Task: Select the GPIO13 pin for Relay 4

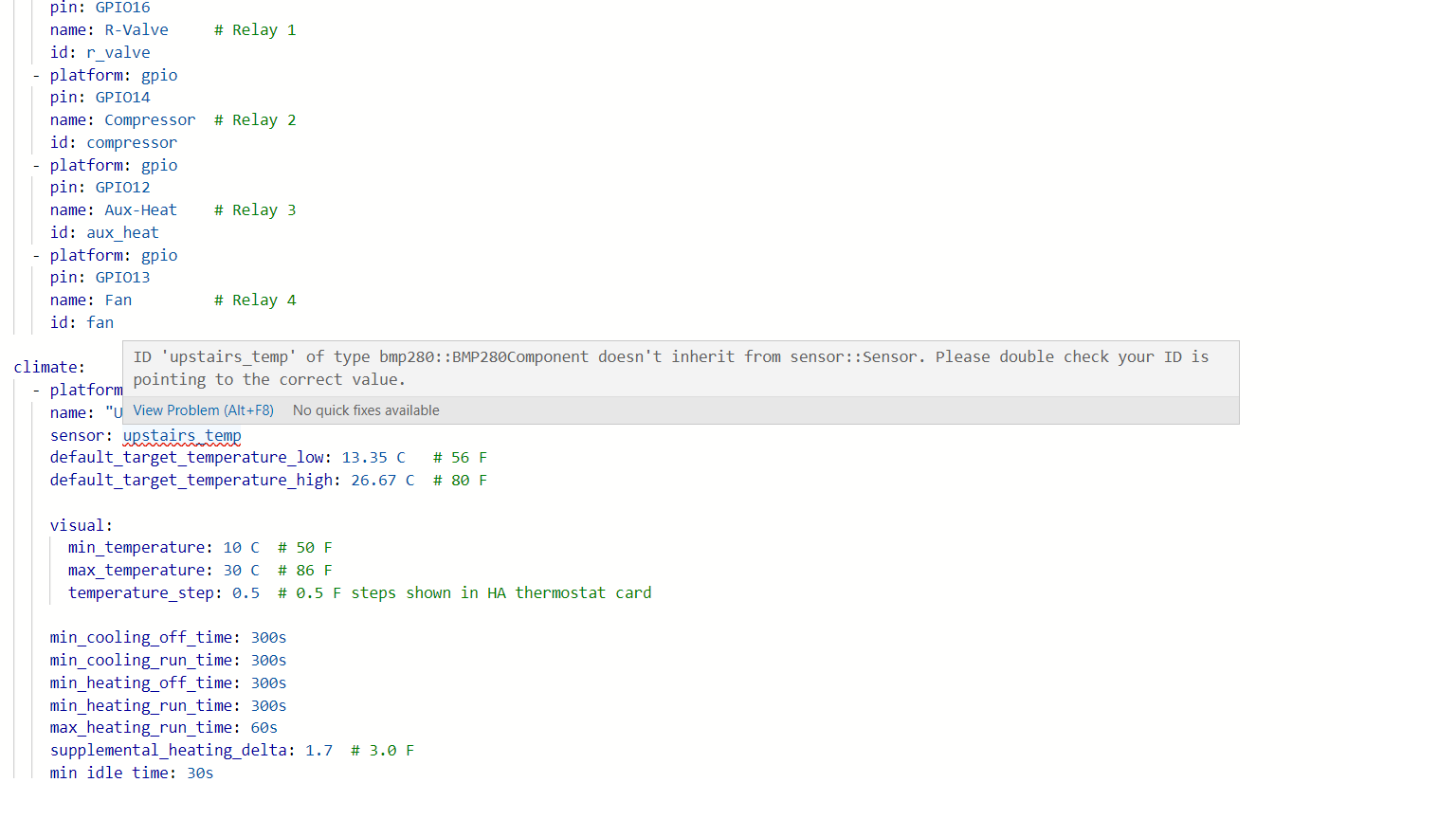Action: tap(122, 277)
